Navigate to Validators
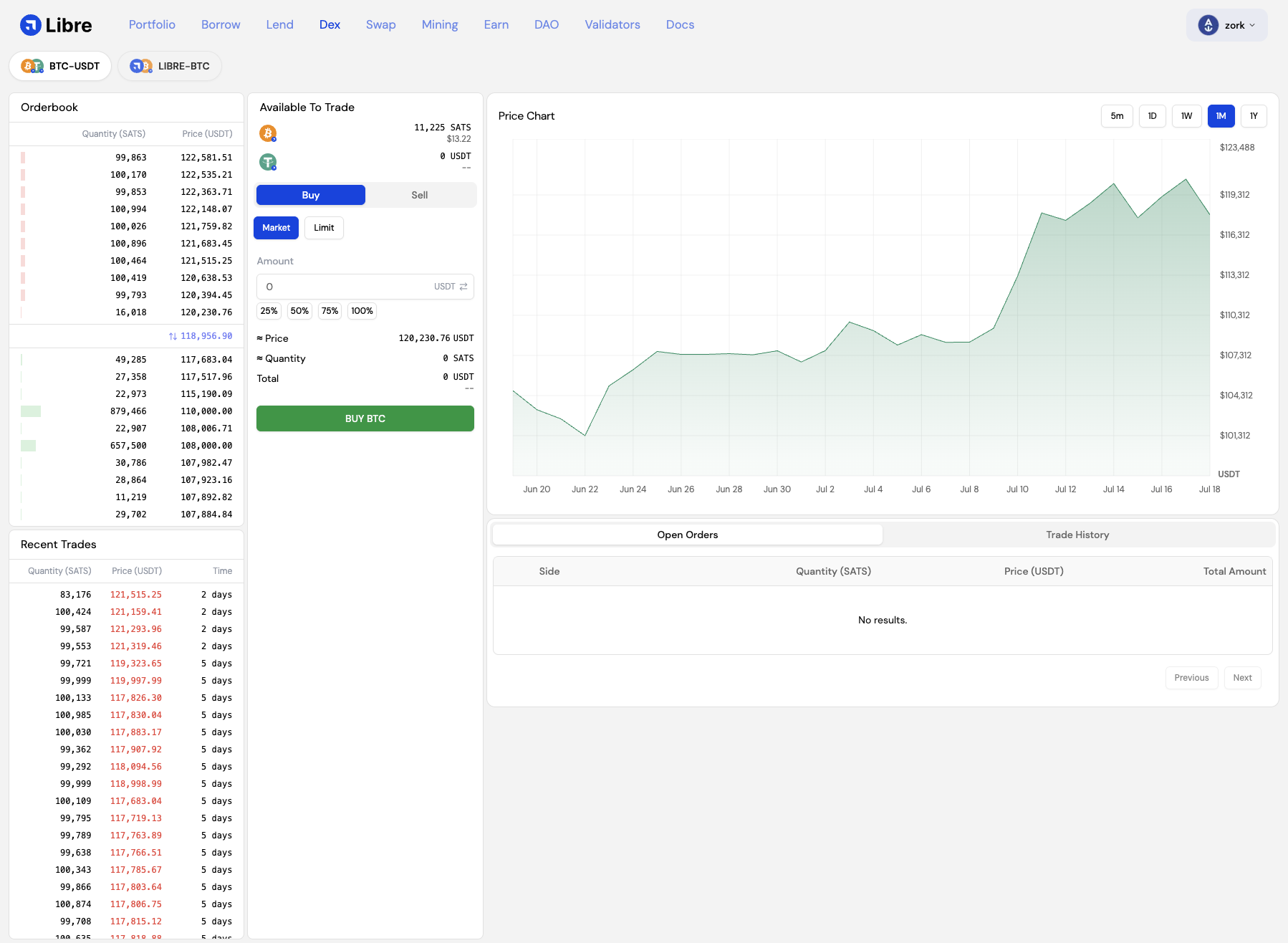 tap(612, 24)
